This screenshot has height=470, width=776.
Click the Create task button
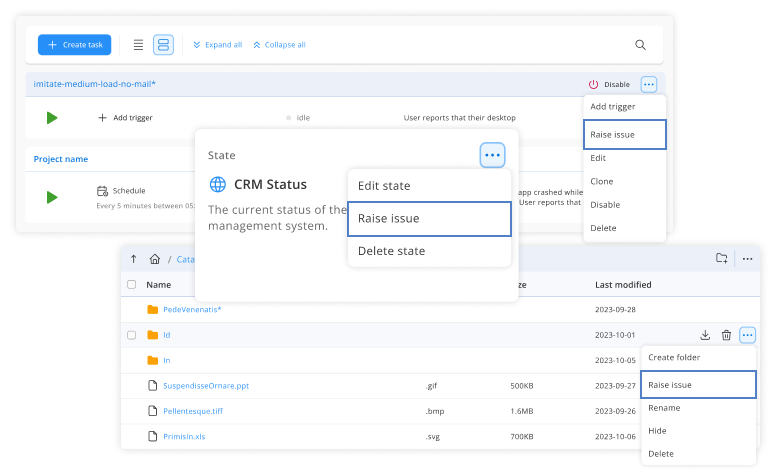[74, 45]
